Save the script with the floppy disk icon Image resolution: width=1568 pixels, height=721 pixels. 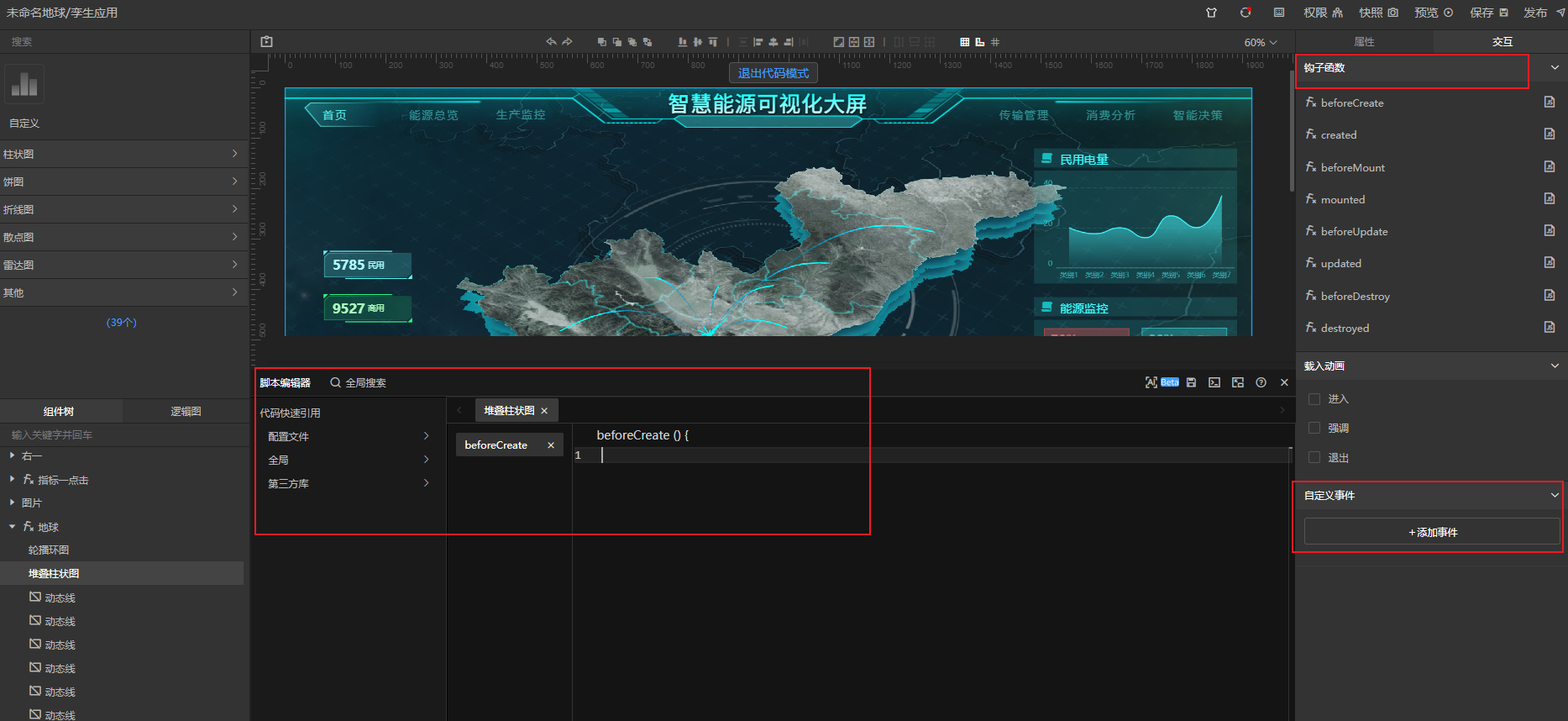tap(1191, 382)
